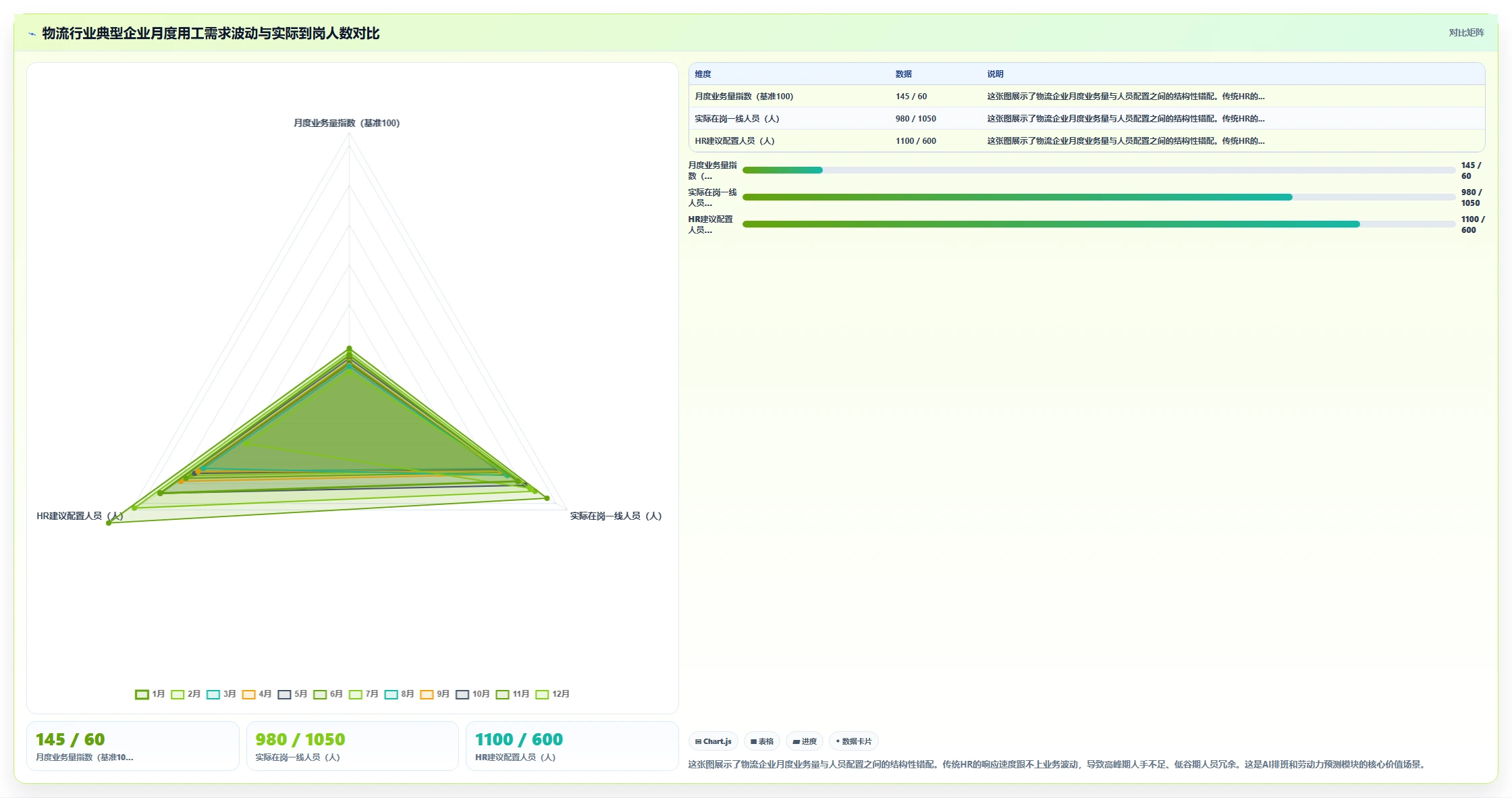Click the 月度业务量指数 progress bar

(x=1099, y=170)
